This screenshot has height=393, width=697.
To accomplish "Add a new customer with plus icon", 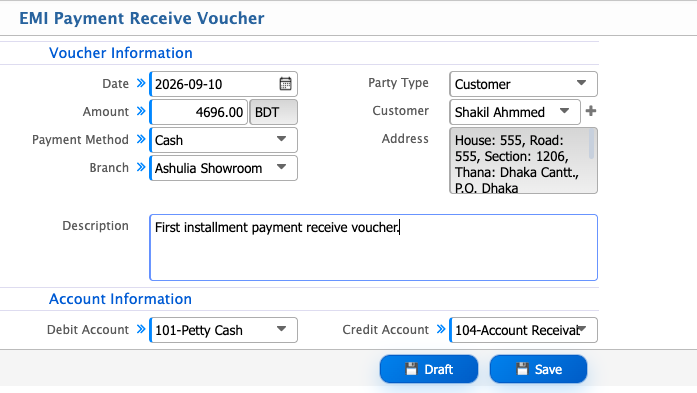I will [x=591, y=111].
